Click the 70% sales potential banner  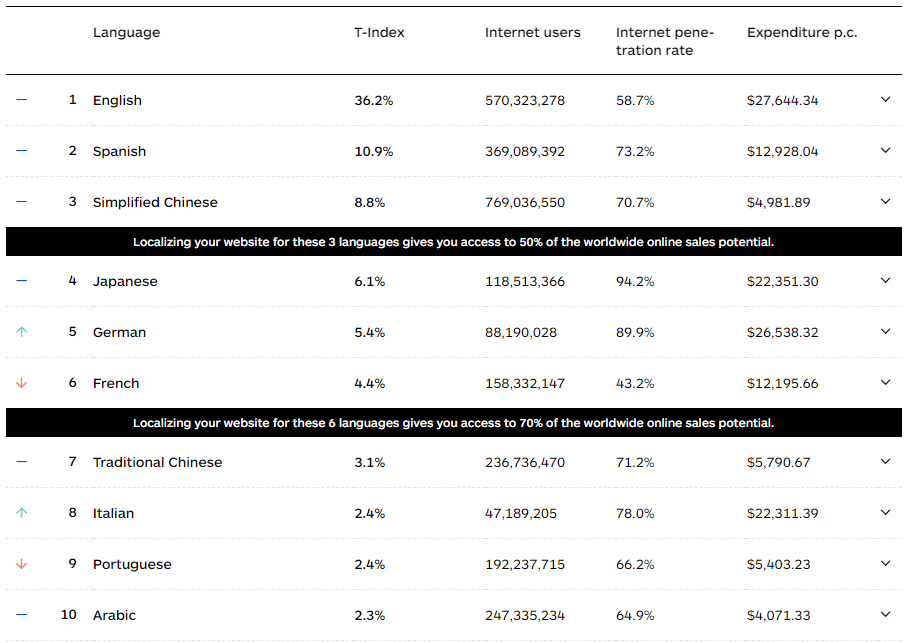click(x=454, y=423)
